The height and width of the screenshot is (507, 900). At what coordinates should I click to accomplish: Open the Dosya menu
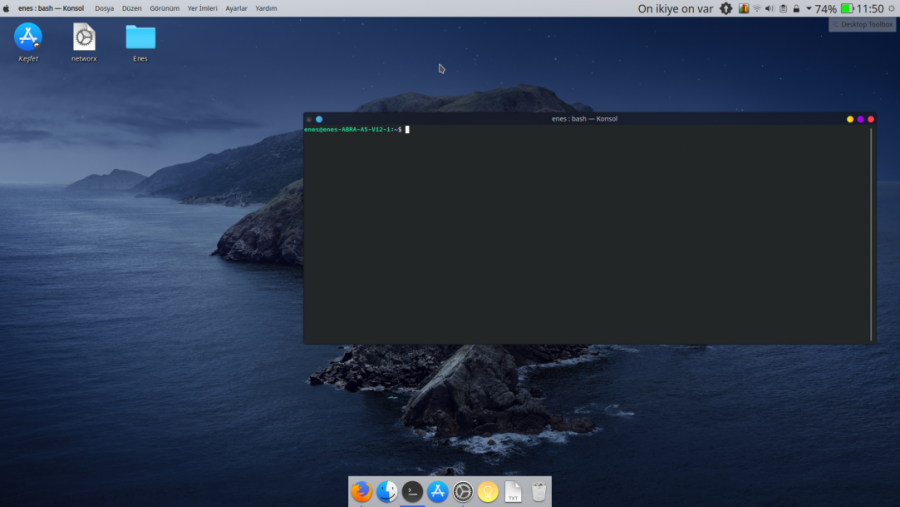104,8
